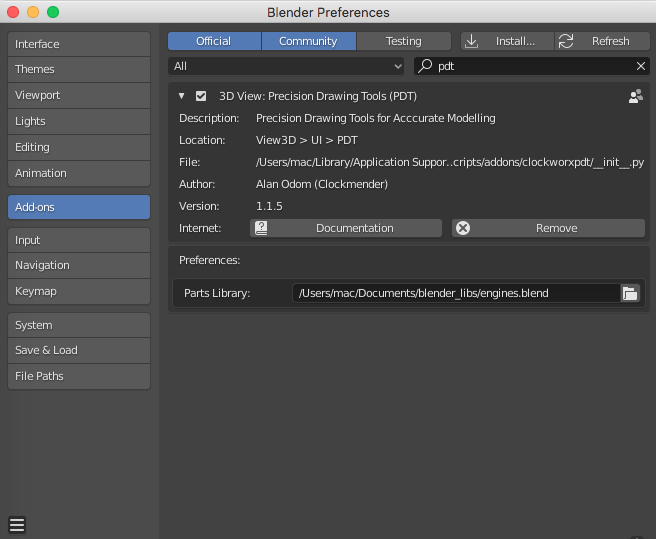Open Animation preferences

pos(79,173)
